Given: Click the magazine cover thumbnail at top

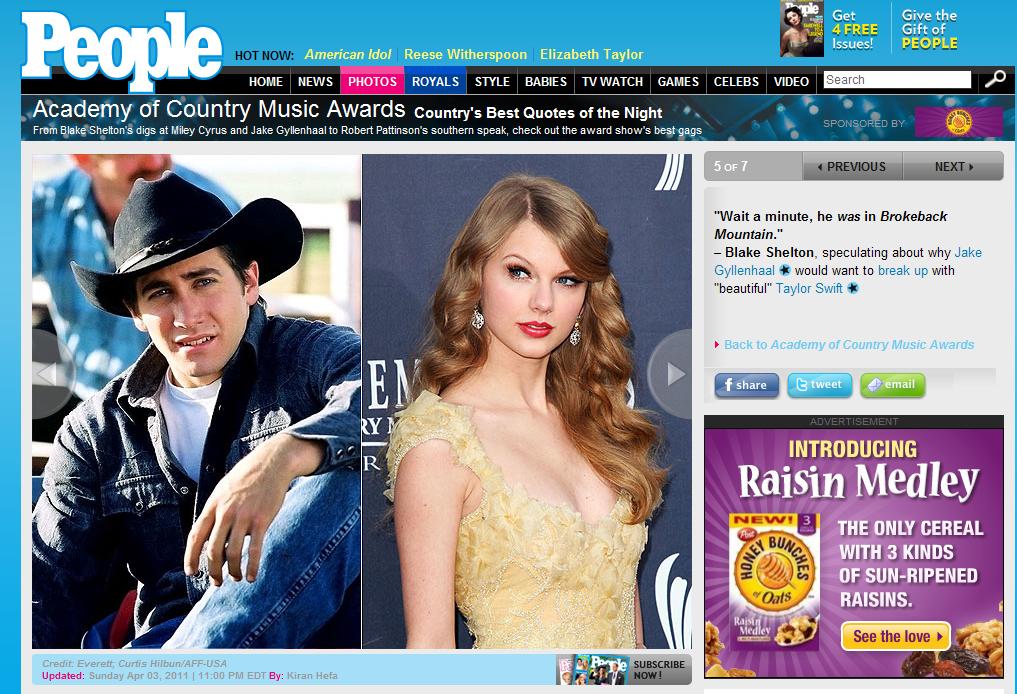Looking at the screenshot, I should (x=802, y=29).
